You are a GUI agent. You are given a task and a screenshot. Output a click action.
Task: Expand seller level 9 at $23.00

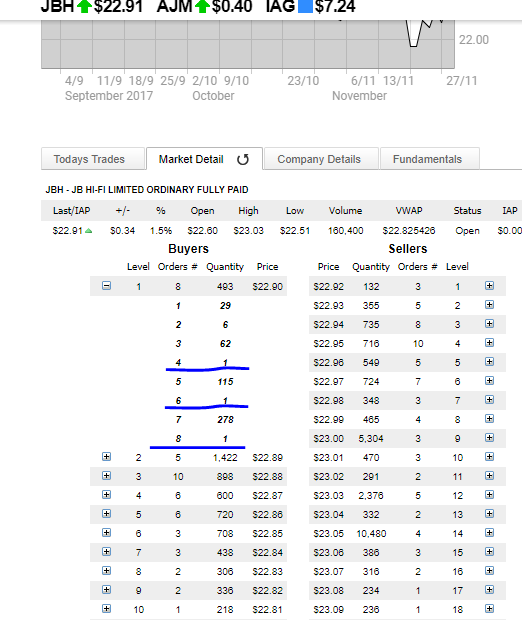coord(490,437)
